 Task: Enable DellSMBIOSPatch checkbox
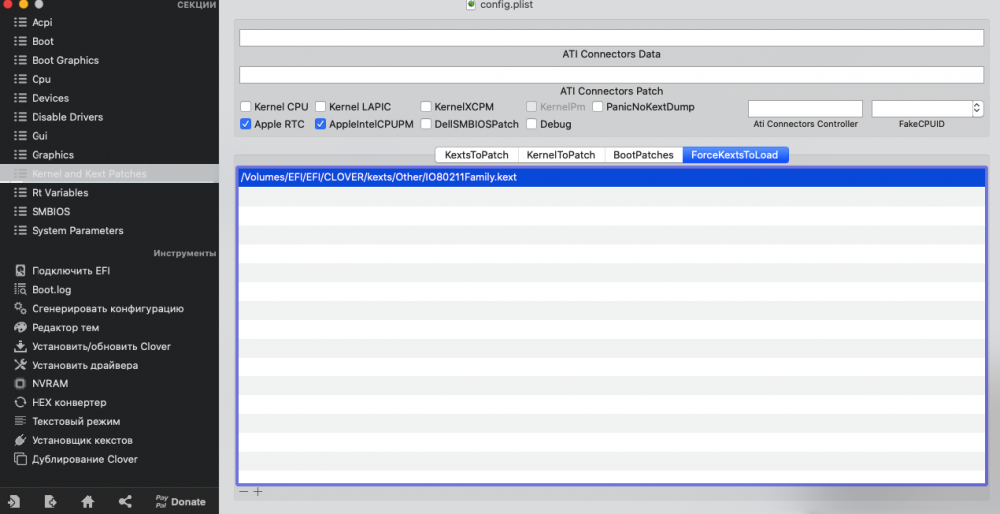pyautogui.click(x=426, y=124)
